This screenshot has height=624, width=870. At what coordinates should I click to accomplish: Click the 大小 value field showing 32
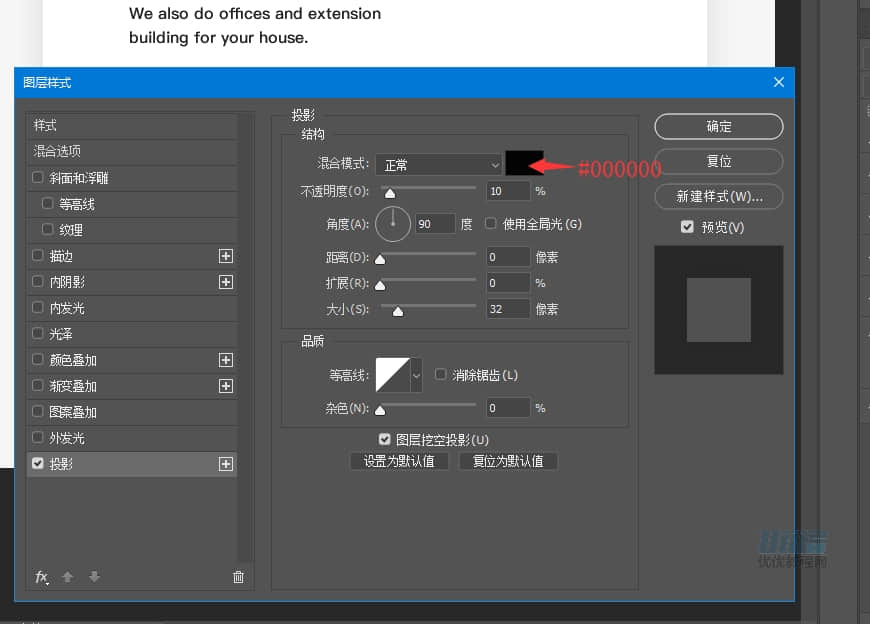[508, 309]
